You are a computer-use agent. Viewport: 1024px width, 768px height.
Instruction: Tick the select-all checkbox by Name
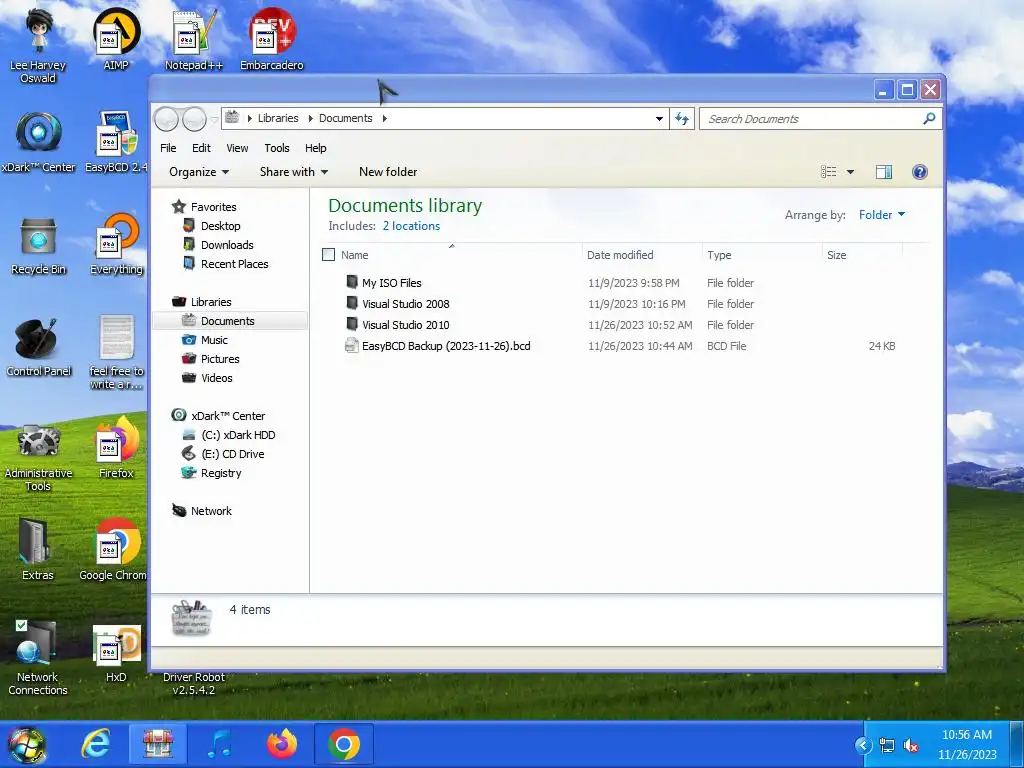pyautogui.click(x=328, y=255)
